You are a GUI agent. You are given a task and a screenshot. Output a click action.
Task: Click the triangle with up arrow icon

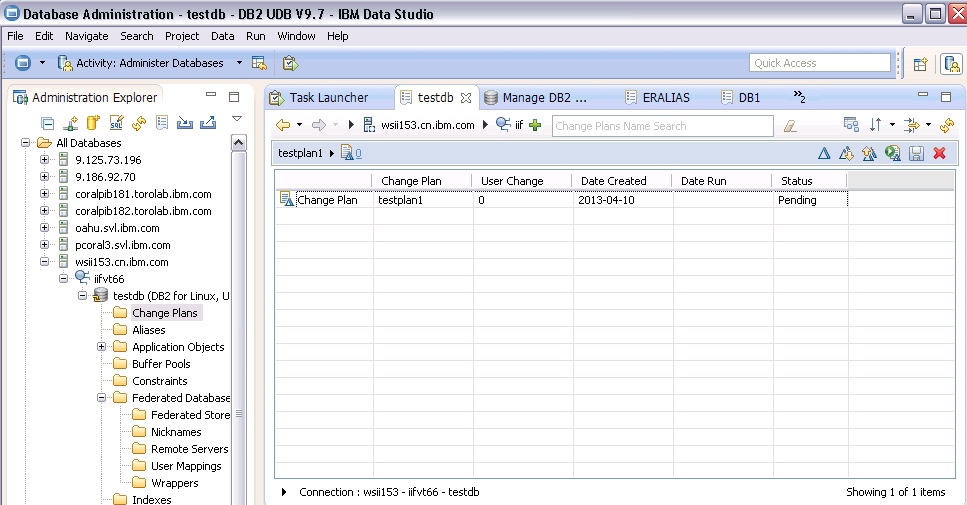[870, 154]
